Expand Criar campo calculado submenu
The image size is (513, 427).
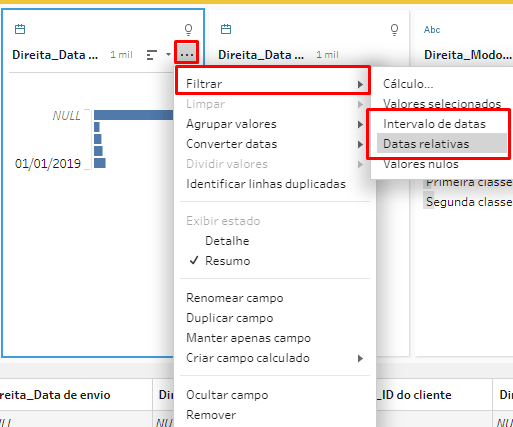point(275,358)
